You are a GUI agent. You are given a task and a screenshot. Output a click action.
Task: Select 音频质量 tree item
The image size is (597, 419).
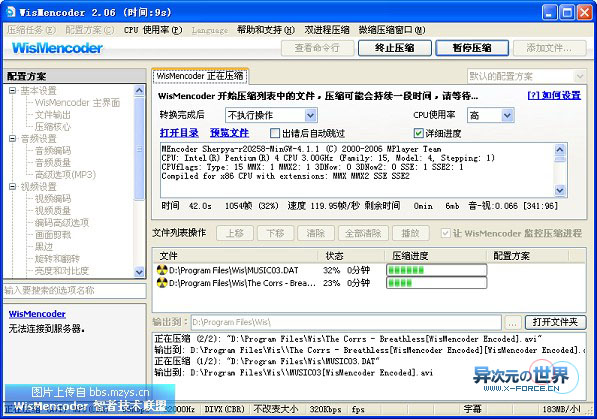pos(53,163)
